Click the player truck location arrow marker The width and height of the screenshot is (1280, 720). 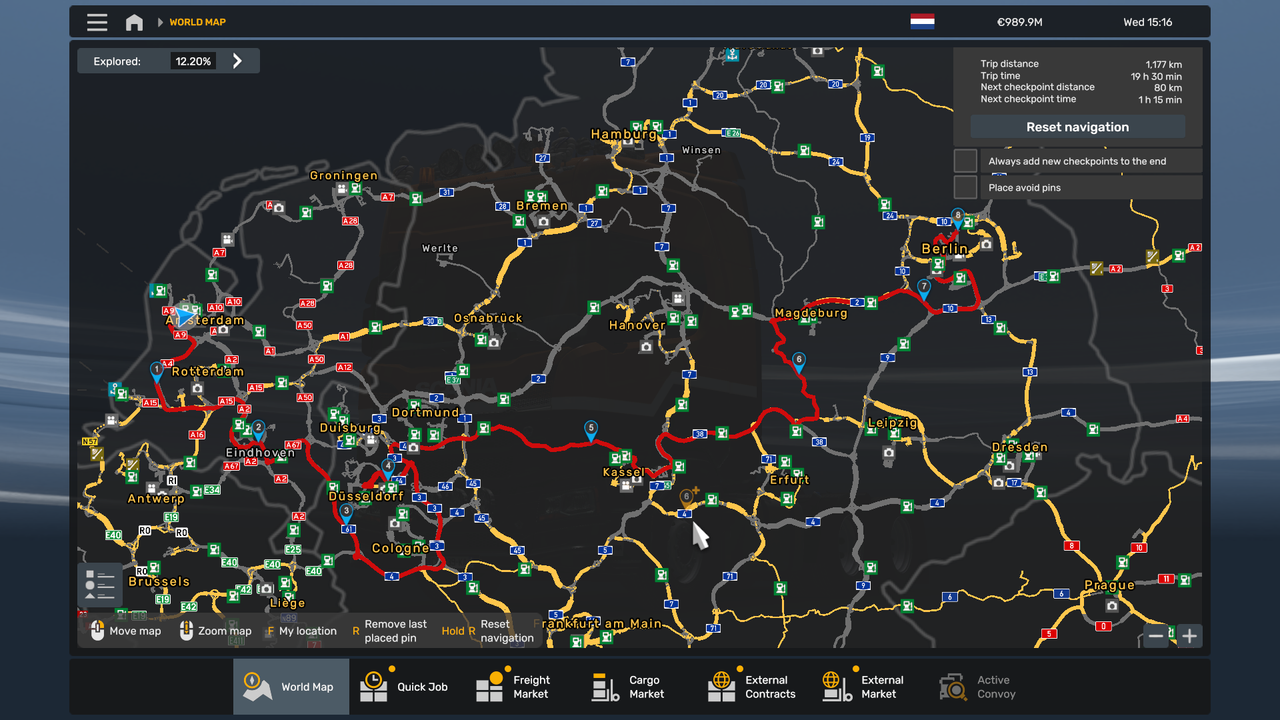184,315
